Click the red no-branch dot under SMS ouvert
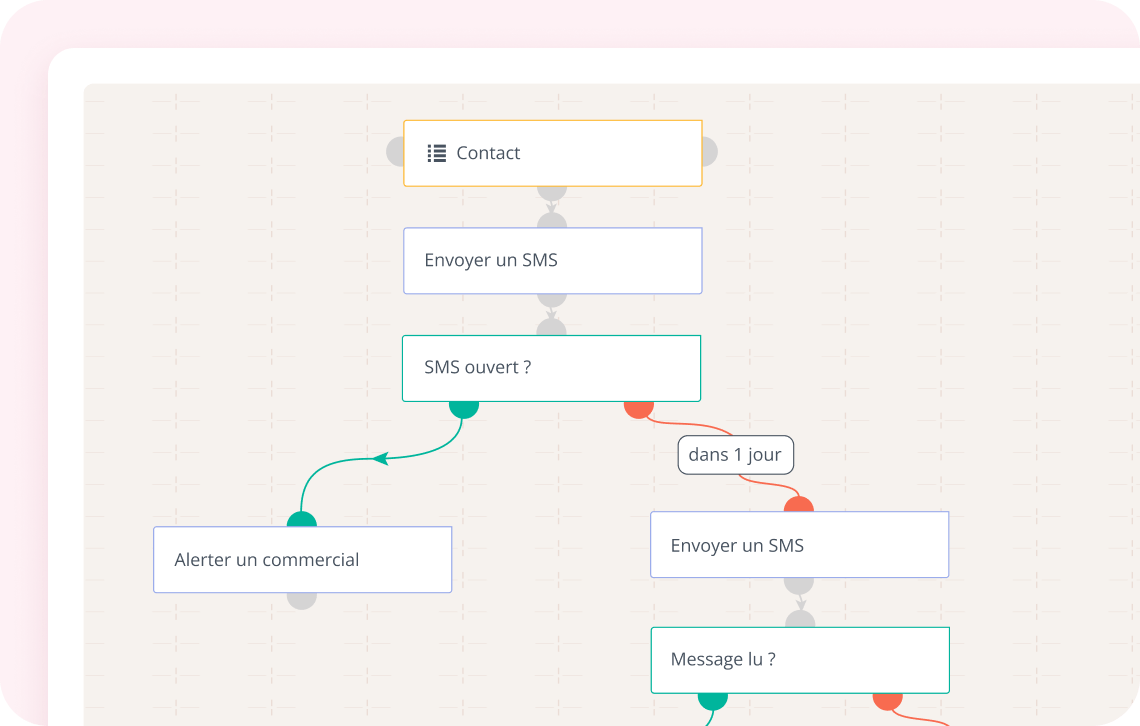Image resolution: width=1140 pixels, height=726 pixels. pos(639,408)
